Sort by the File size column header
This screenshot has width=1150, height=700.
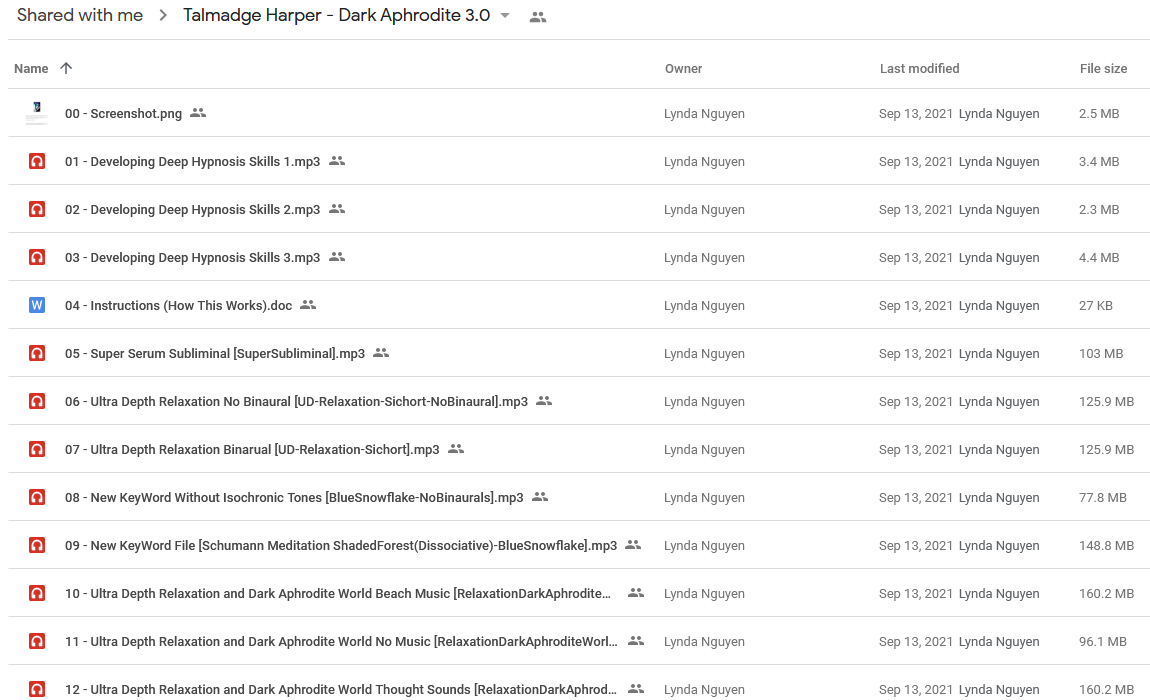1103,68
